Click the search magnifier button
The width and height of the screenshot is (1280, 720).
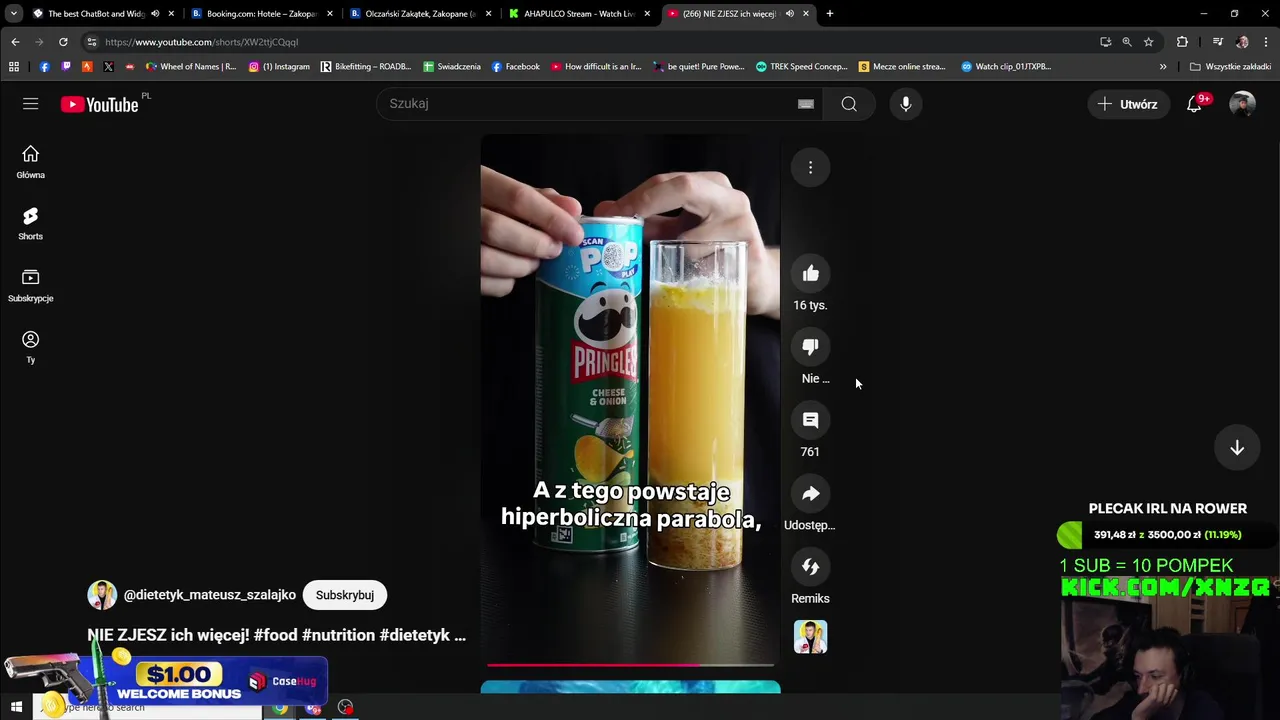coord(849,104)
